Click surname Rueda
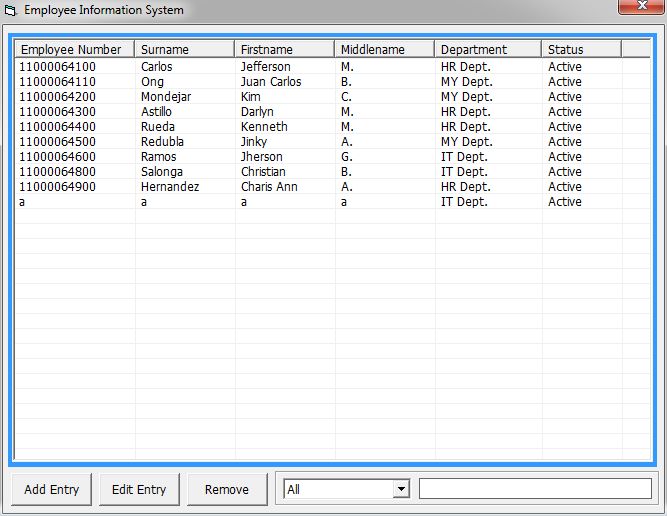 tap(158, 127)
